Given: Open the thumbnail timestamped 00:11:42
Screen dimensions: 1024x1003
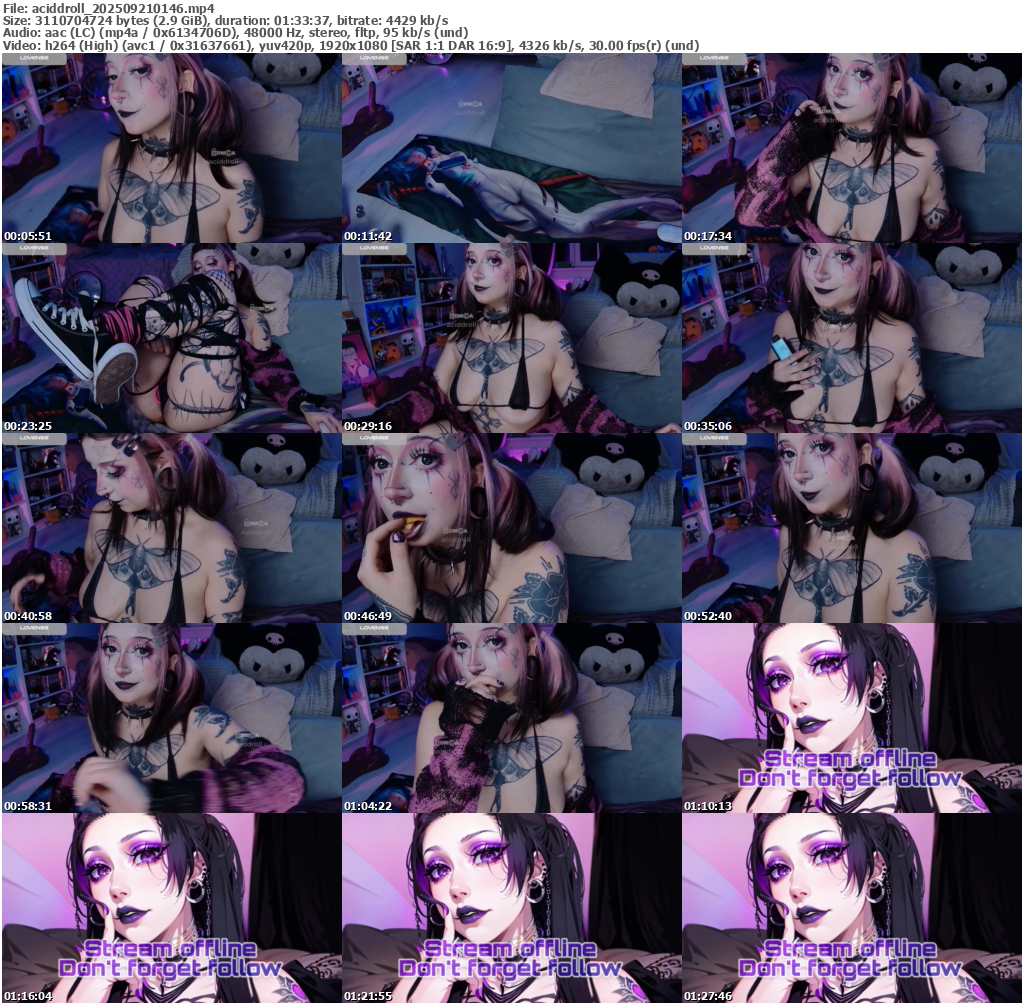Looking at the screenshot, I should [511, 148].
